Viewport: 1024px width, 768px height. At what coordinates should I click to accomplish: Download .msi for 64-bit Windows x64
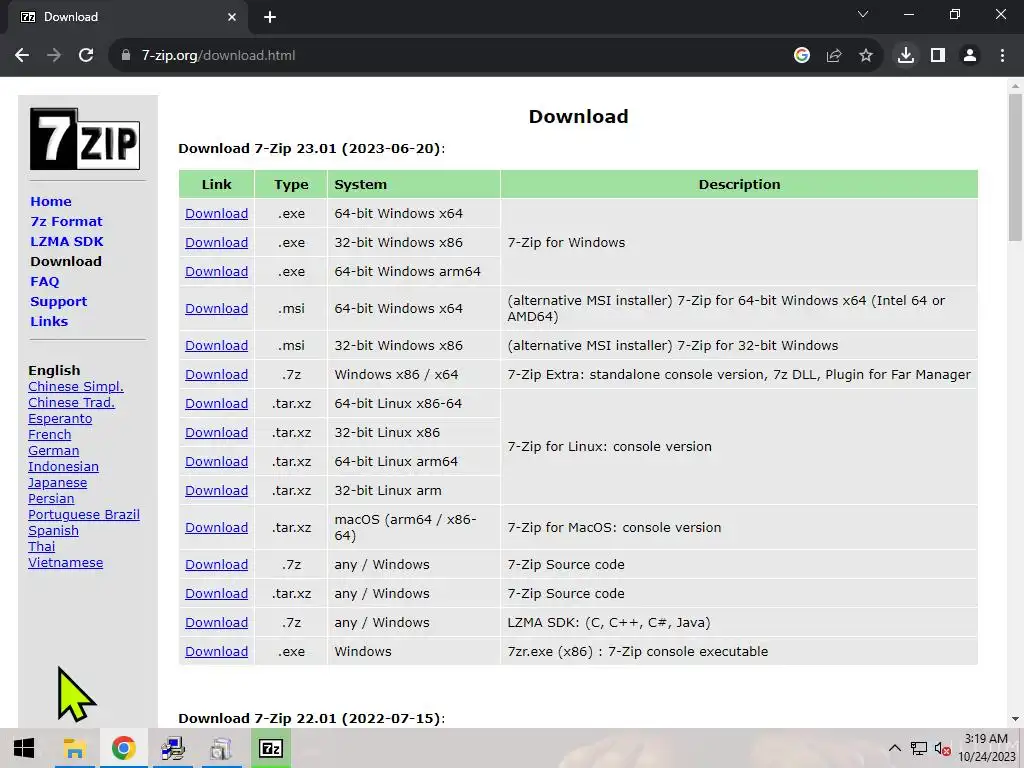216,308
